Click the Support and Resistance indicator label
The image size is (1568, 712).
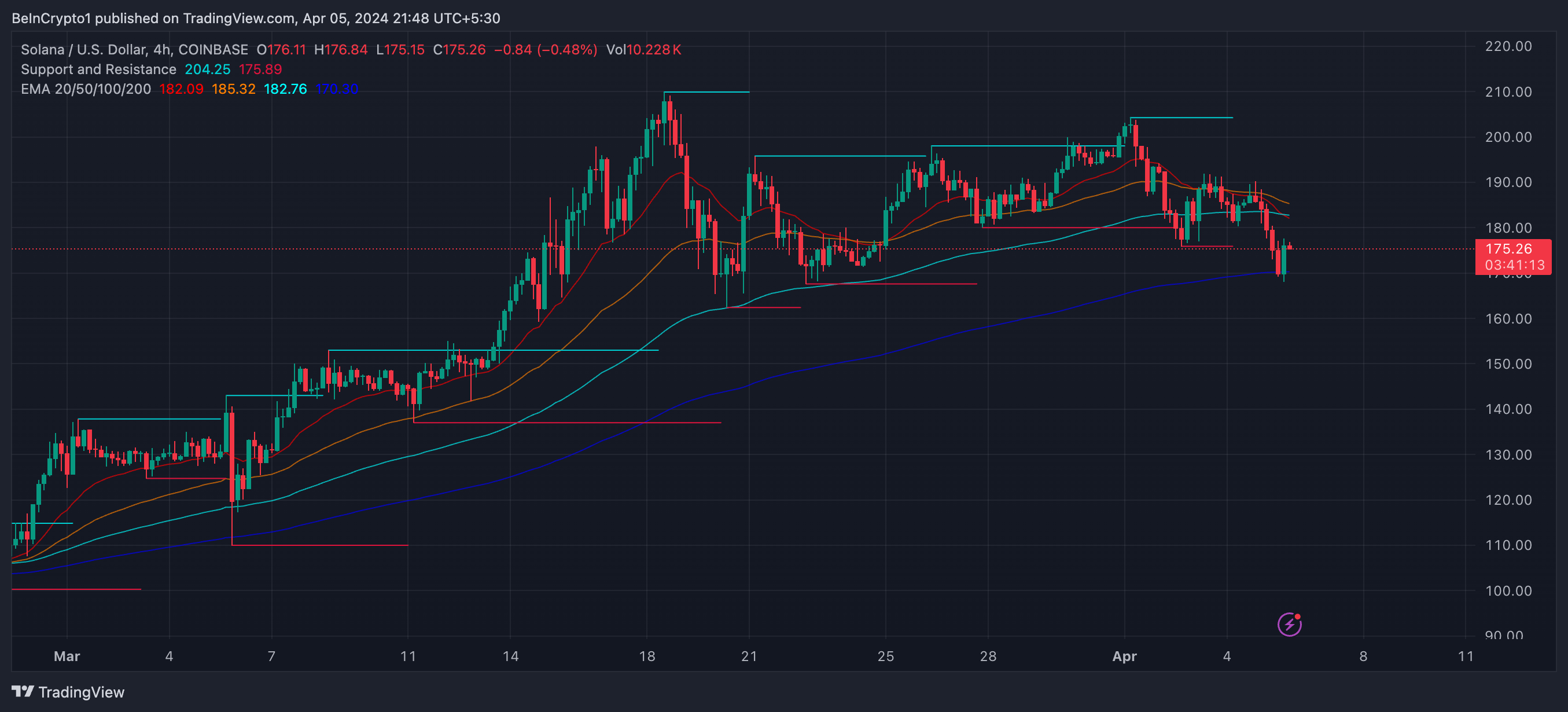click(x=98, y=69)
